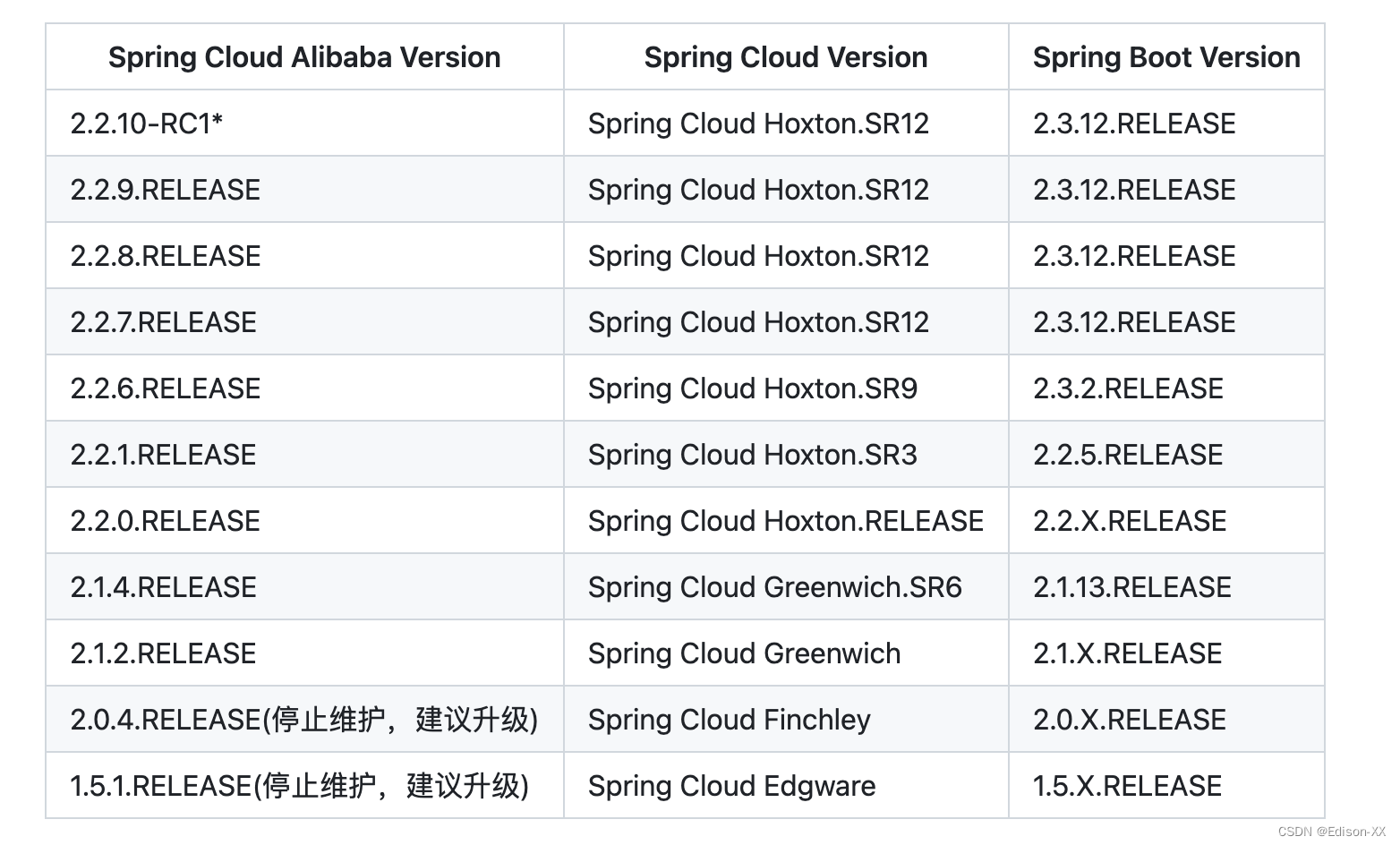The height and width of the screenshot is (845, 1400).
Task: Select Hoxton.SR12 in the 2.2.7.RELEASE row
Action: coord(786,322)
